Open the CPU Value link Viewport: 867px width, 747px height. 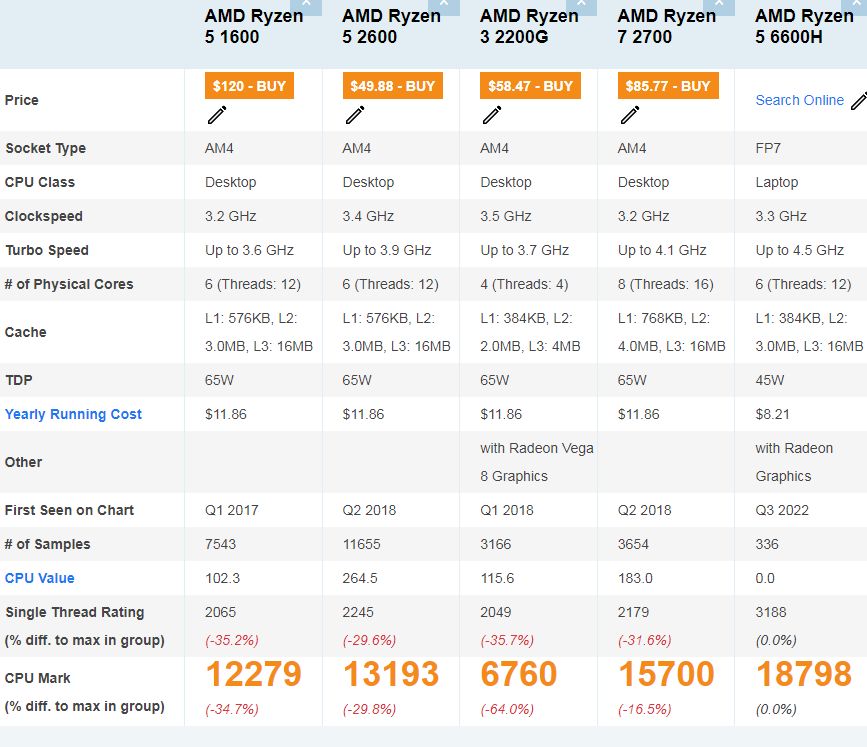[x=39, y=578]
